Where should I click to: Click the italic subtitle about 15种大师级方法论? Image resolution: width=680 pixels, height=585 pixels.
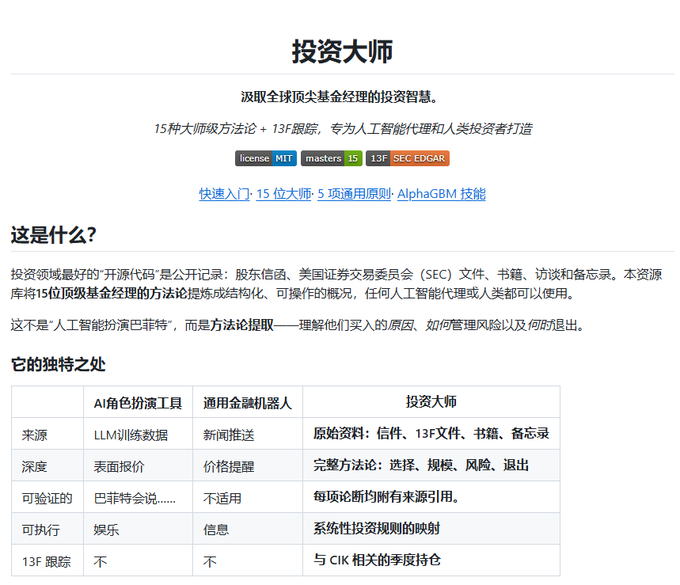point(343,129)
